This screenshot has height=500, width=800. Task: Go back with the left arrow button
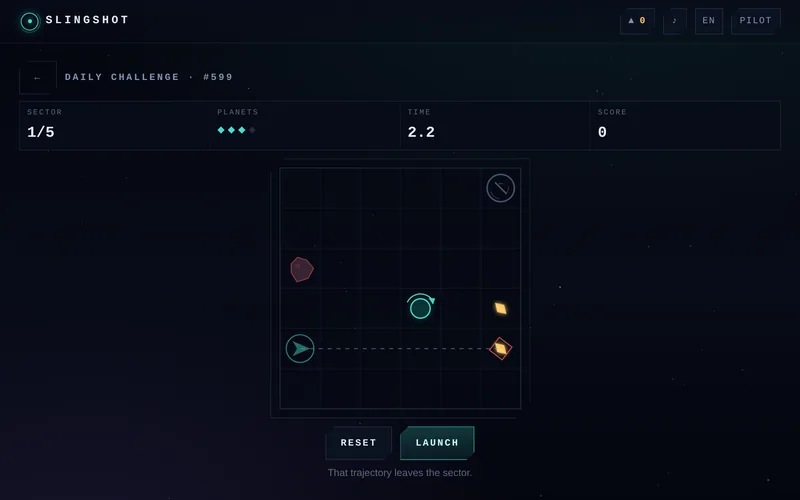pos(38,78)
